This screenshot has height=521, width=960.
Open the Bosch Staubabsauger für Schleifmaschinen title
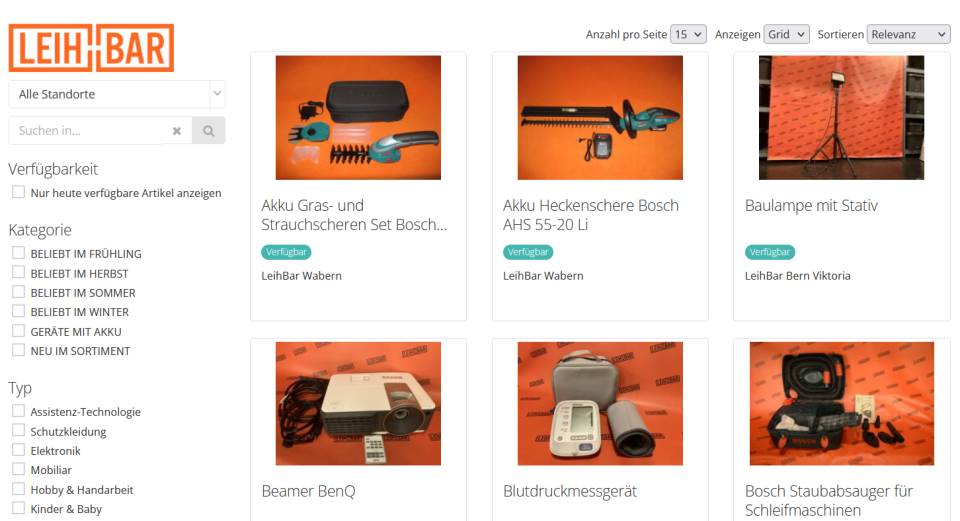(828, 501)
